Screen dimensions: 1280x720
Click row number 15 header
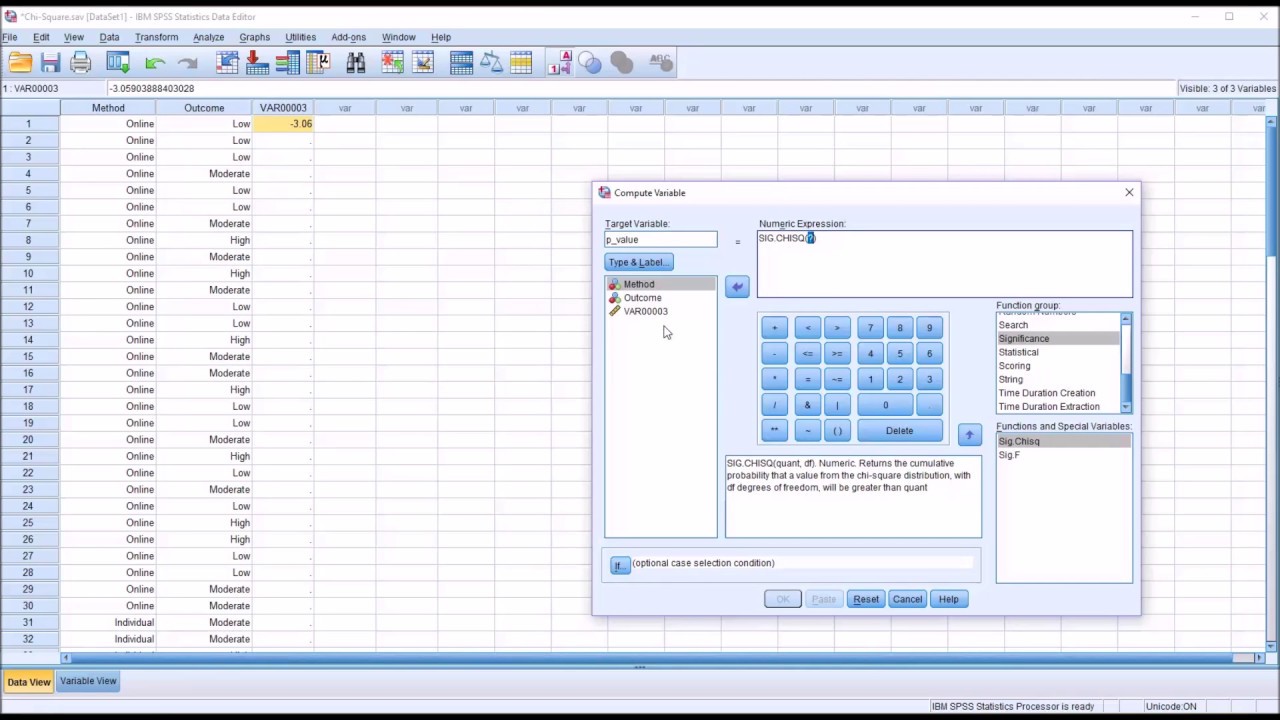[29, 357]
